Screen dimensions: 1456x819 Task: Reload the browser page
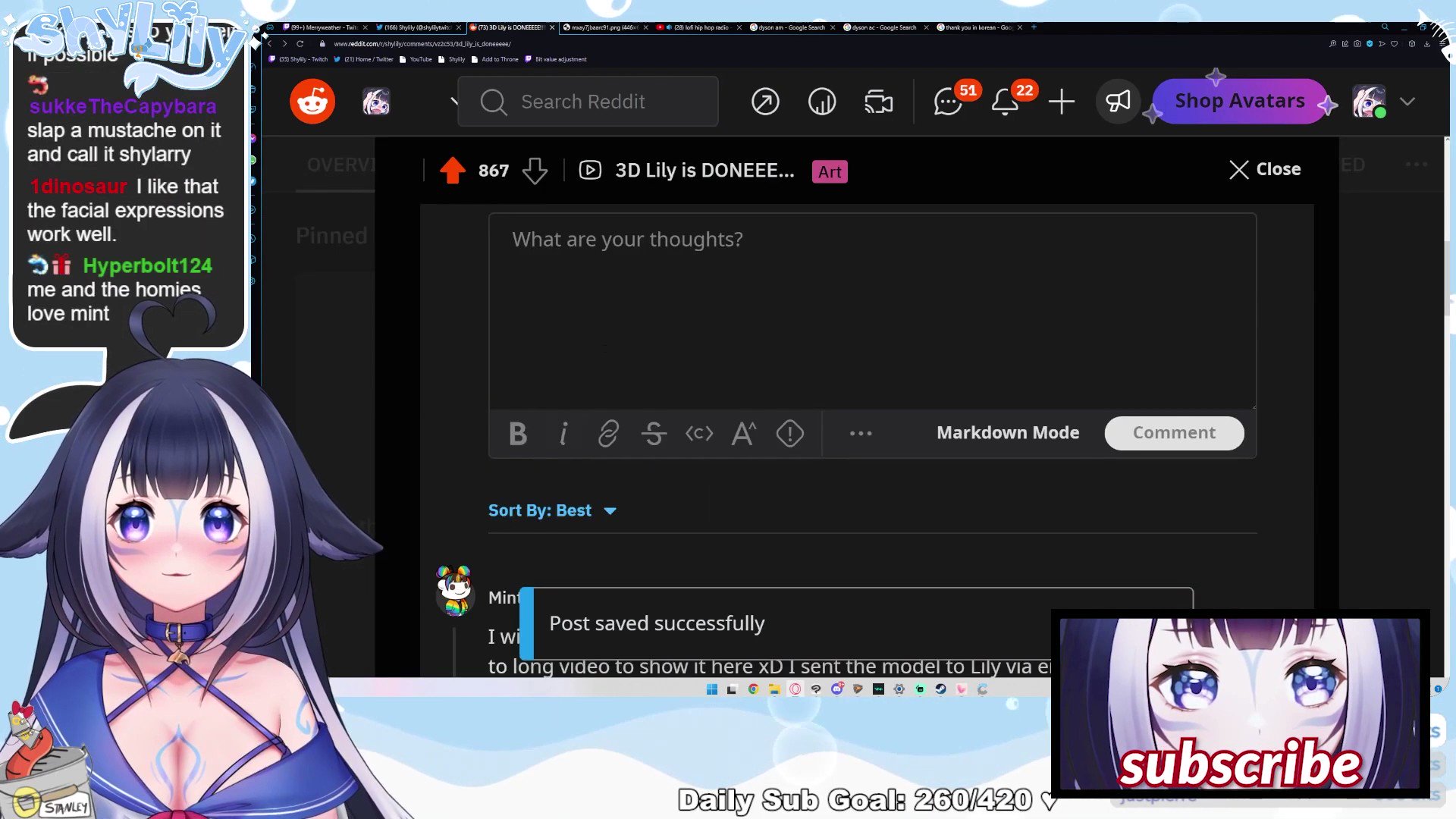coord(300,44)
